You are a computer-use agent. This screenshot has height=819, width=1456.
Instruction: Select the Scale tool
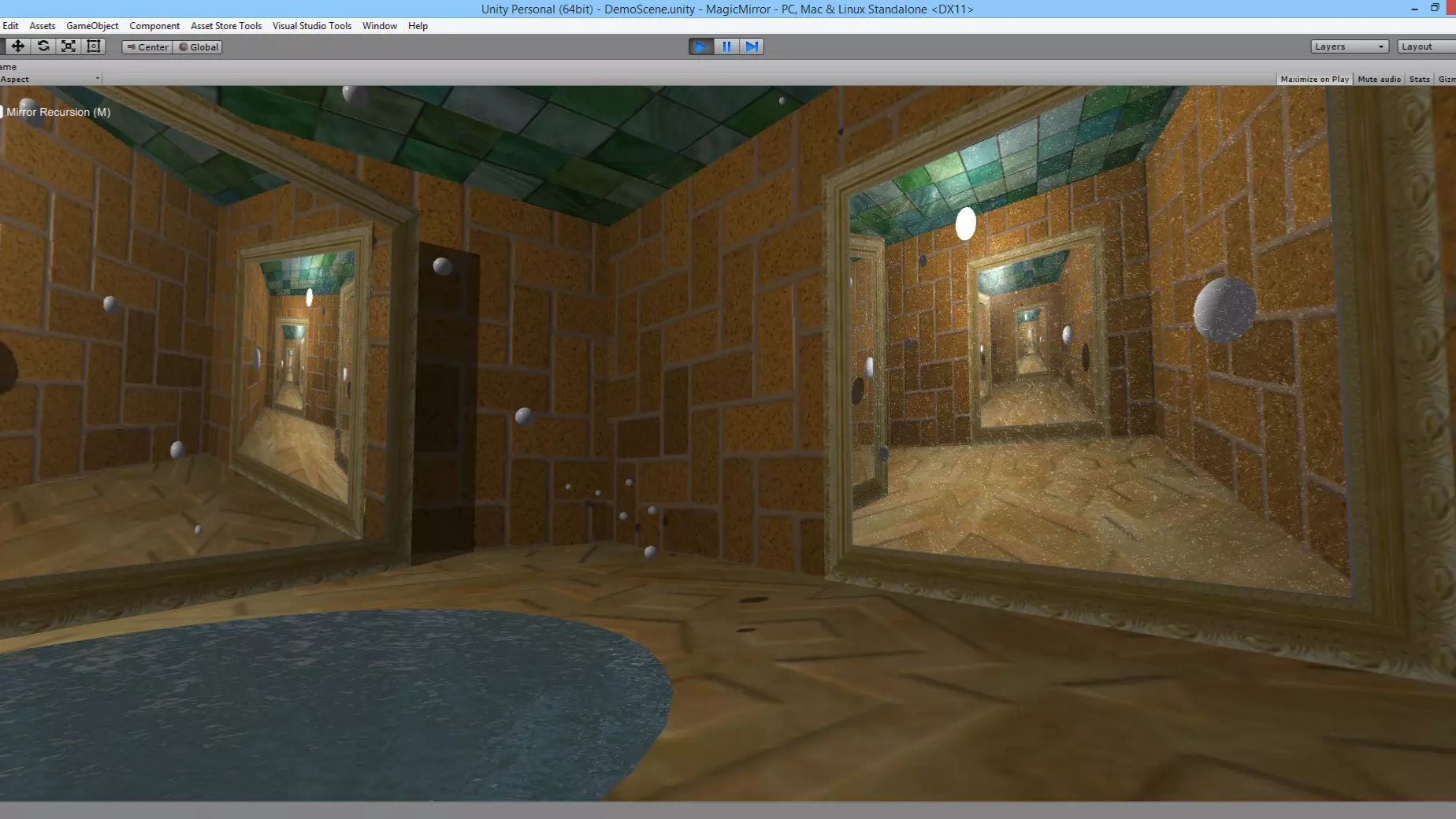click(69, 46)
